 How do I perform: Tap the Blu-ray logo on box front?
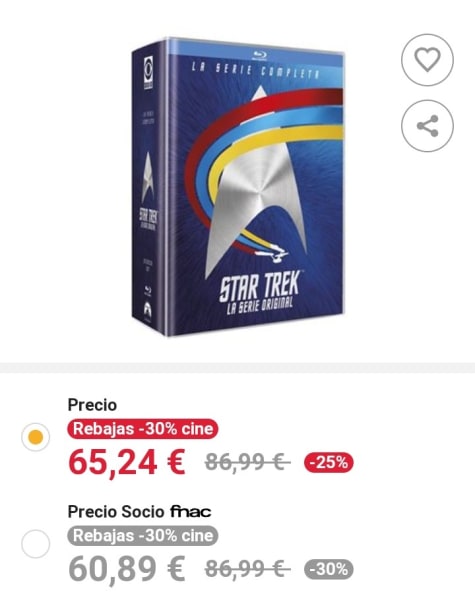click(x=260, y=55)
